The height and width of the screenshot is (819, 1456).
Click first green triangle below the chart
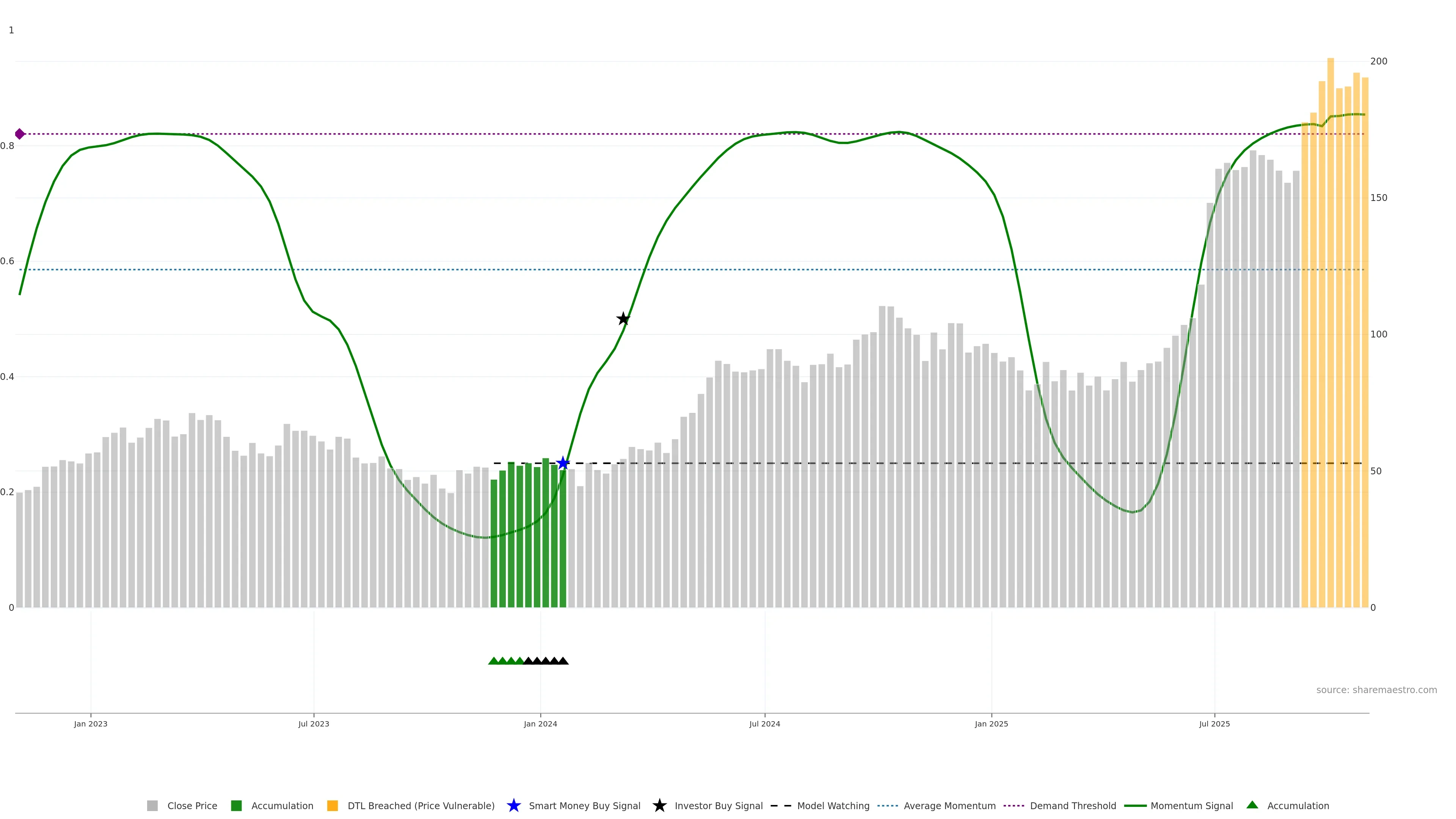coord(493,661)
